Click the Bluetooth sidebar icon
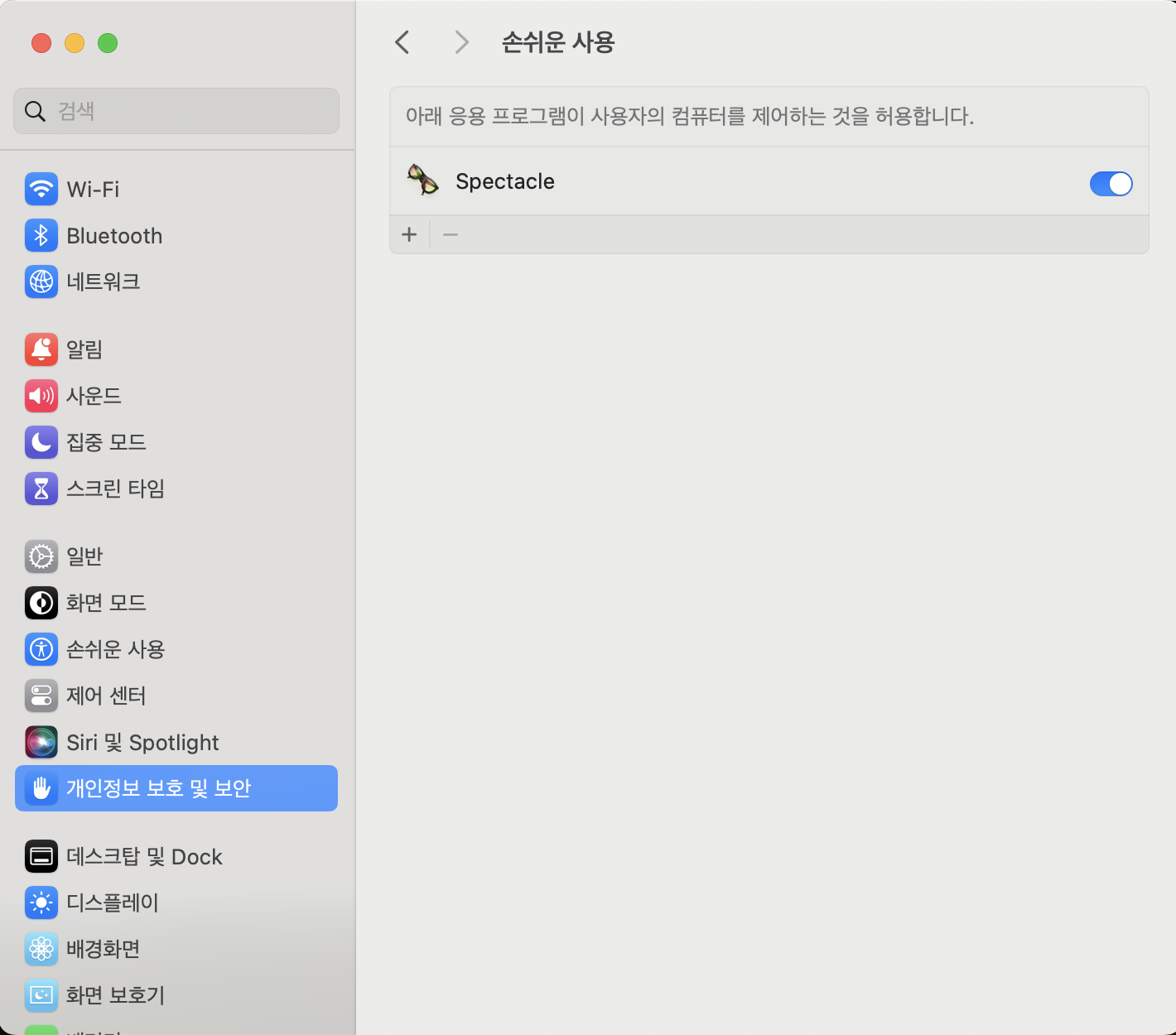This screenshot has width=1176, height=1035. point(41,235)
